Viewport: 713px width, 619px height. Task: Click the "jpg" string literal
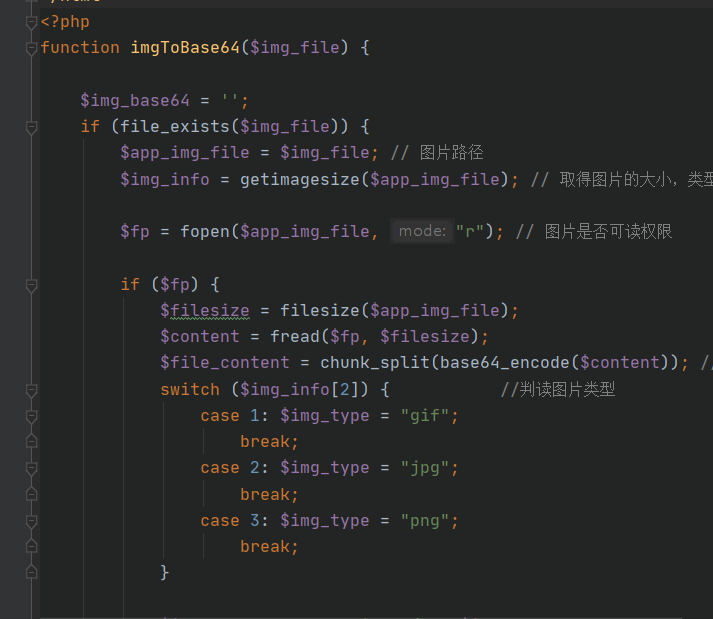coord(425,468)
